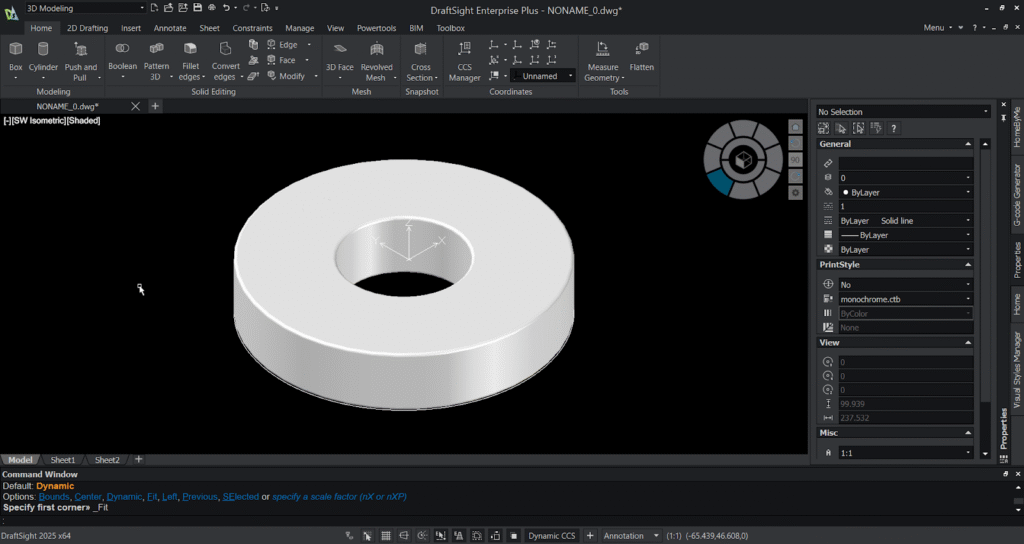1024x544 pixels.
Task: Click the Fit option in command window
Action: point(151,497)
